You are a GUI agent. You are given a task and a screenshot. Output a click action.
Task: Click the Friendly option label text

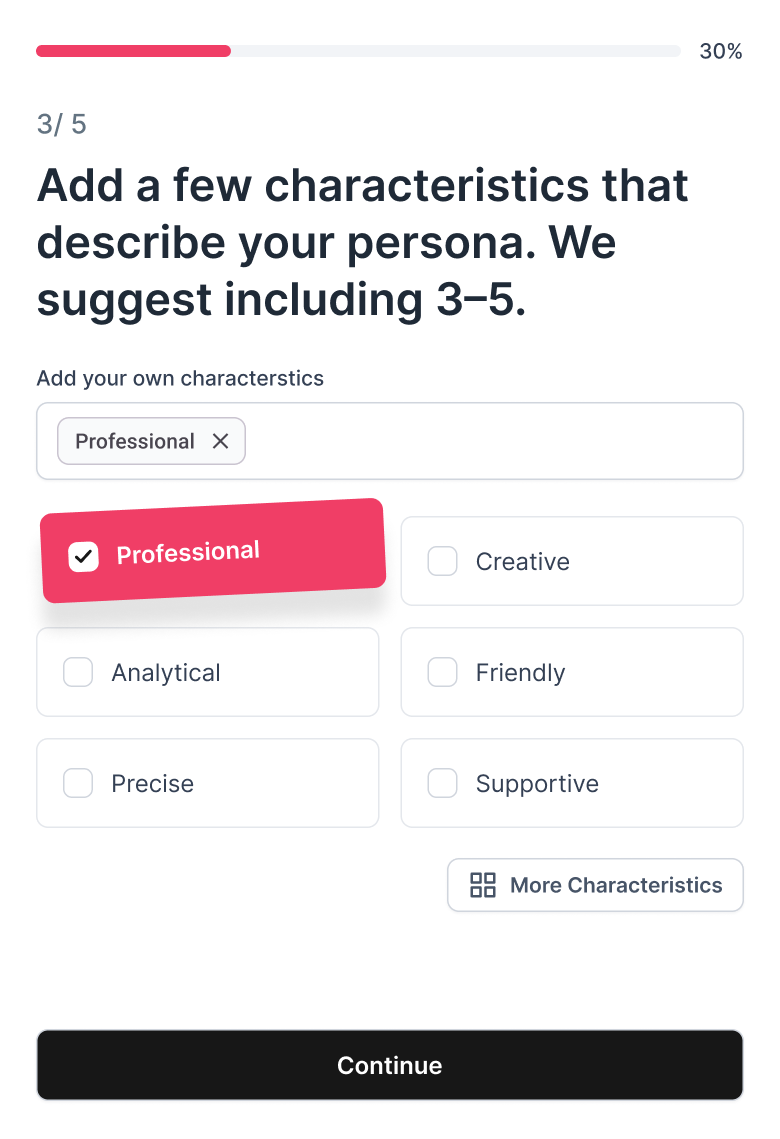point(520,672)
